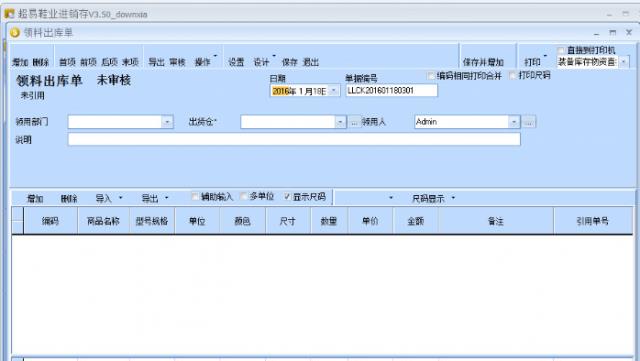Enable 辅助输入 checkbox
The width and height of the screenshot is (640, 361).
[x=195, y=196]
